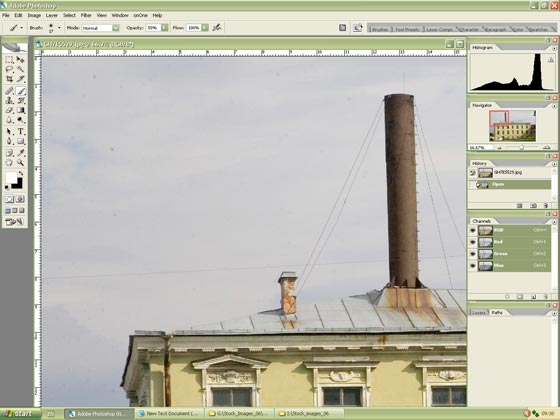Select the Gradient tool
This screenshot has width=560, height=420.
pyautogui.click(x=20, y=110)
